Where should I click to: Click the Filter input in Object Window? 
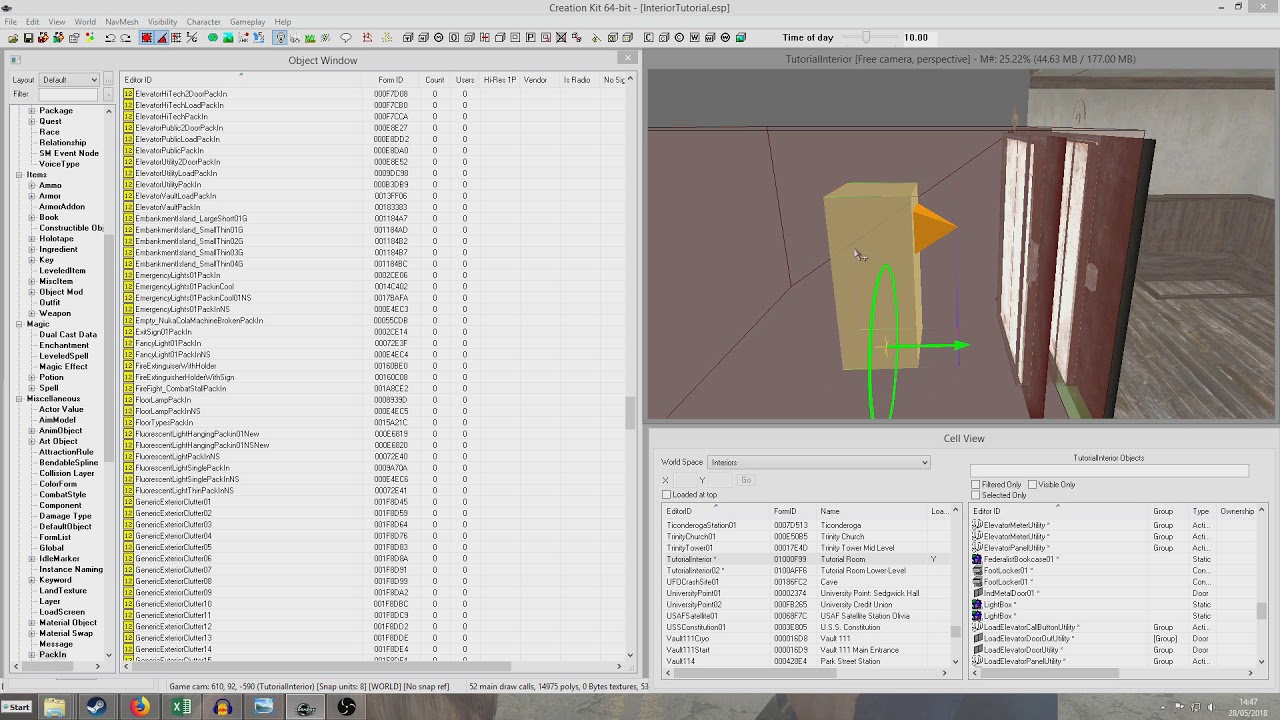(68, 94)
